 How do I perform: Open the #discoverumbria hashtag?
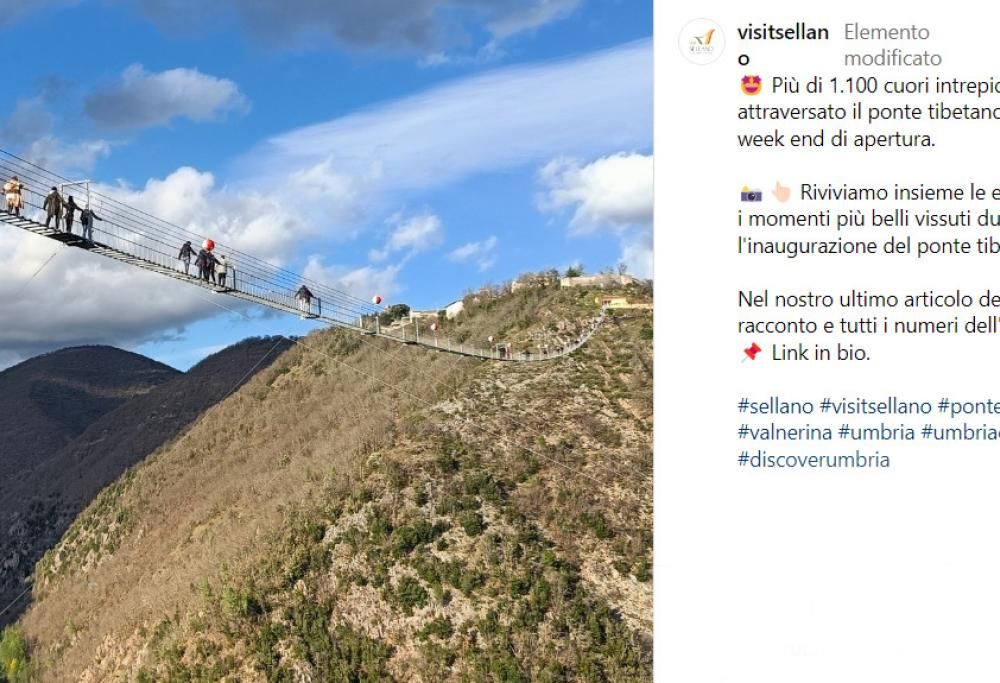pos(813,460)
